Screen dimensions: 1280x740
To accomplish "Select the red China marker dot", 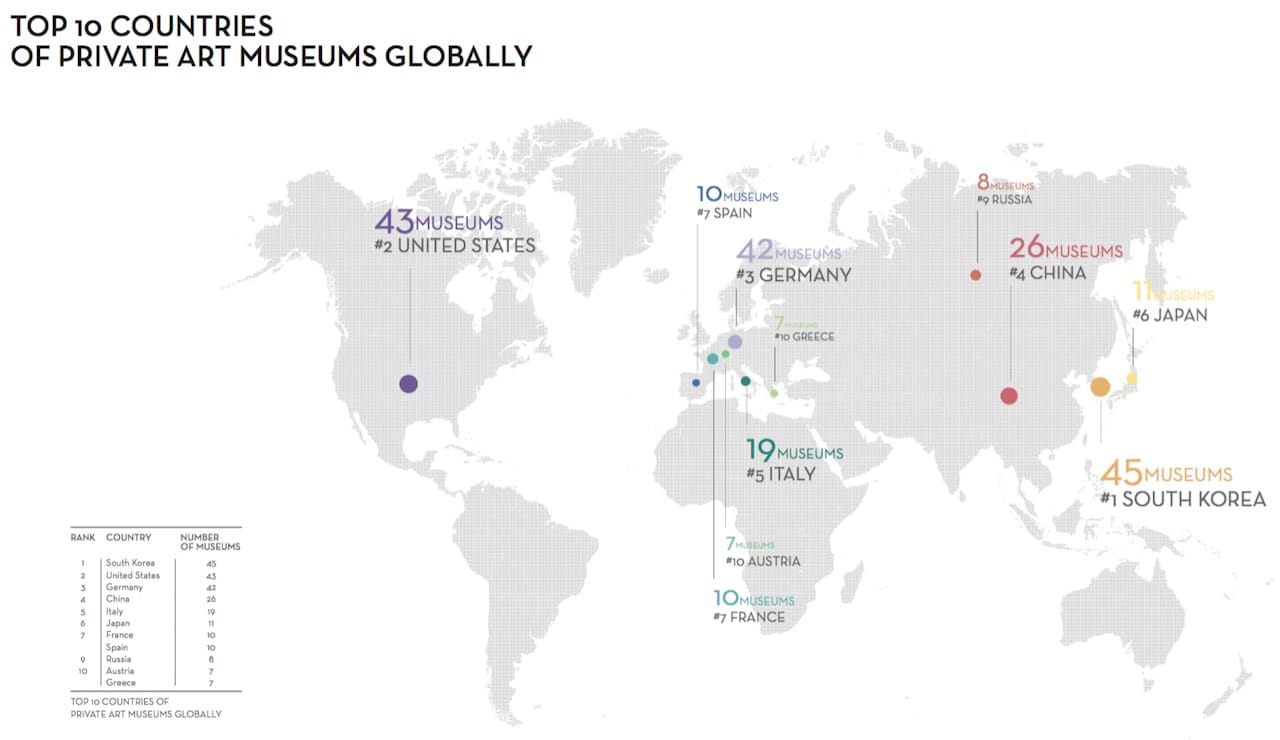I will point(1009,396).
